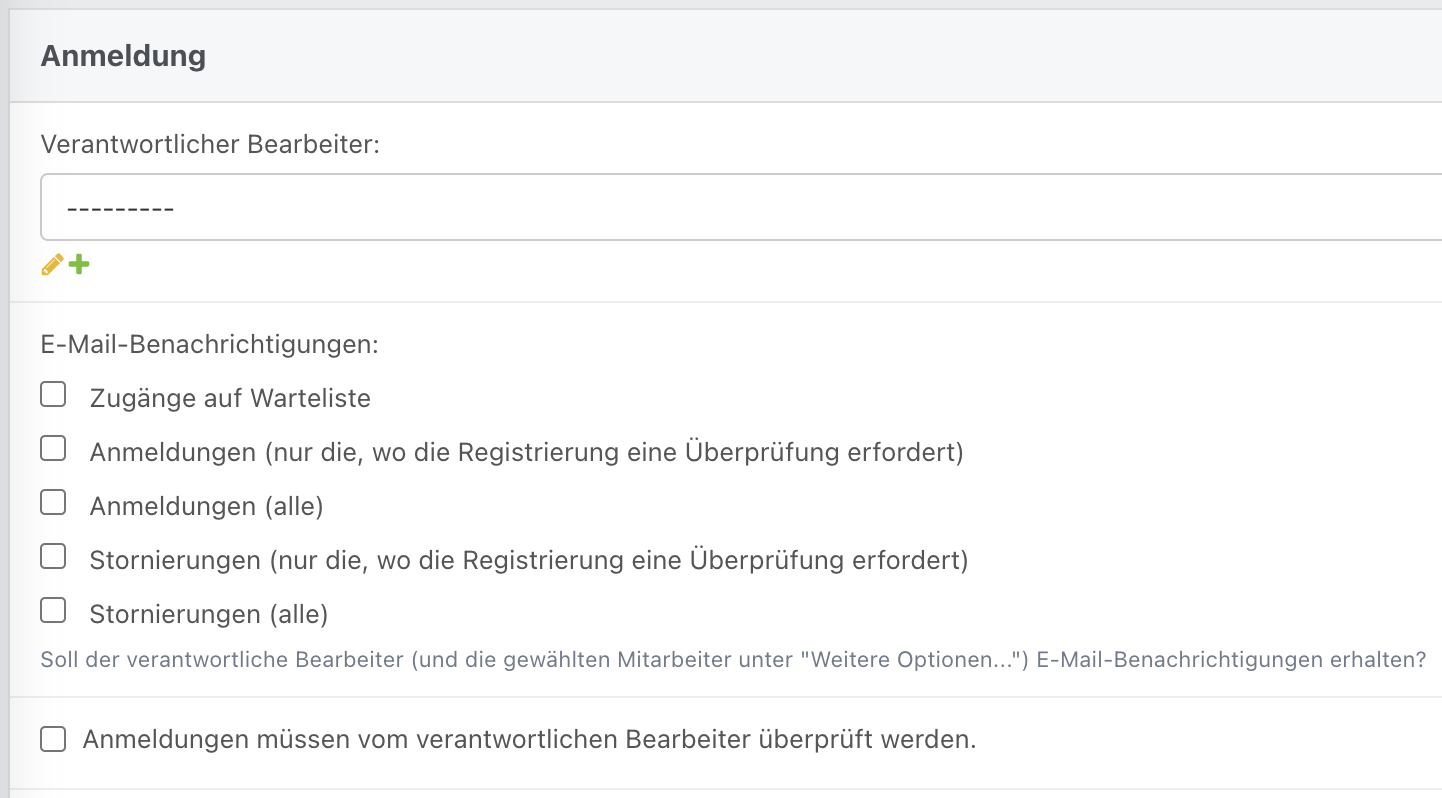Click the green plus icon to add Bearbeiter

(79, 265)
